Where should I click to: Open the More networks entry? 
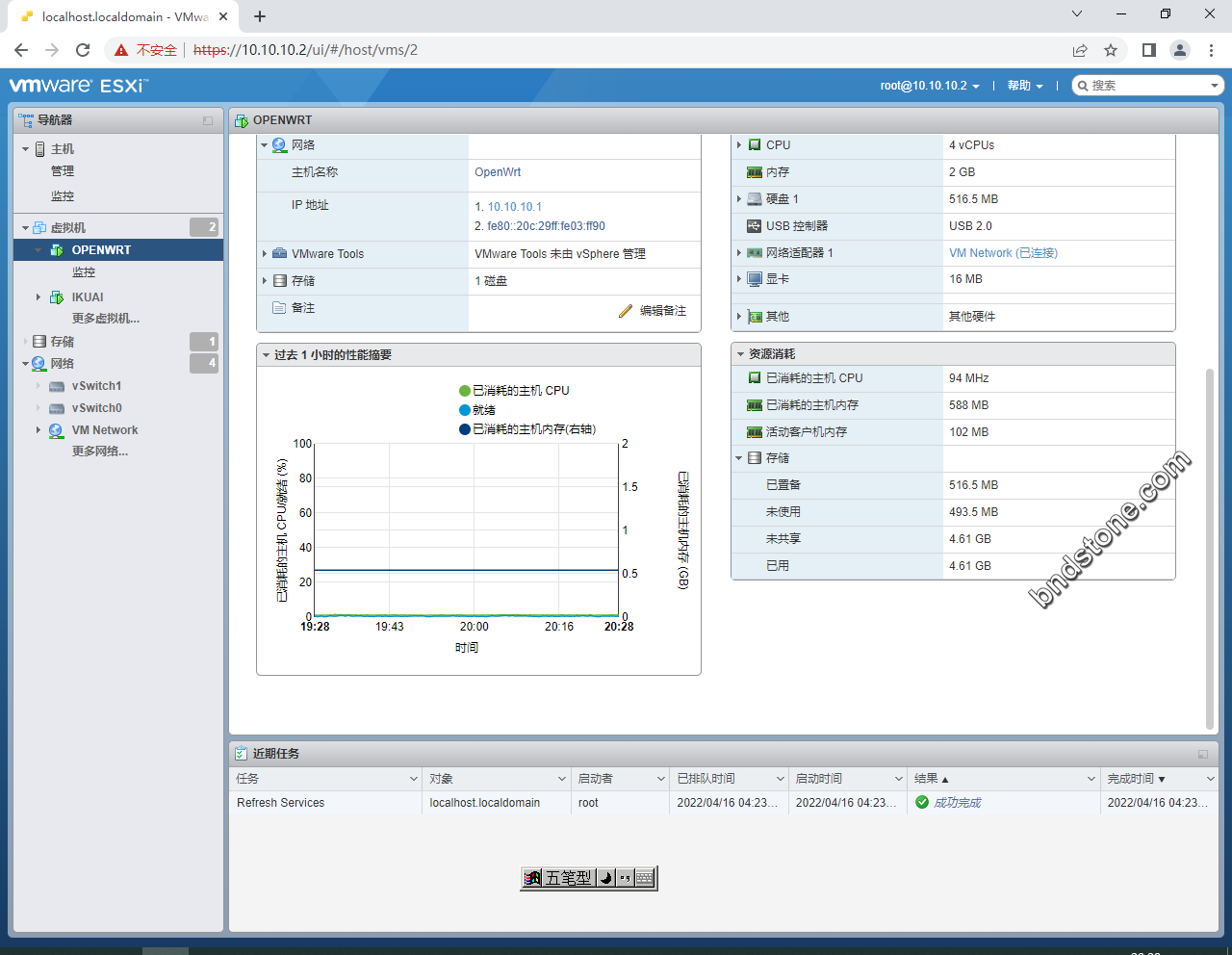point(100,452)
